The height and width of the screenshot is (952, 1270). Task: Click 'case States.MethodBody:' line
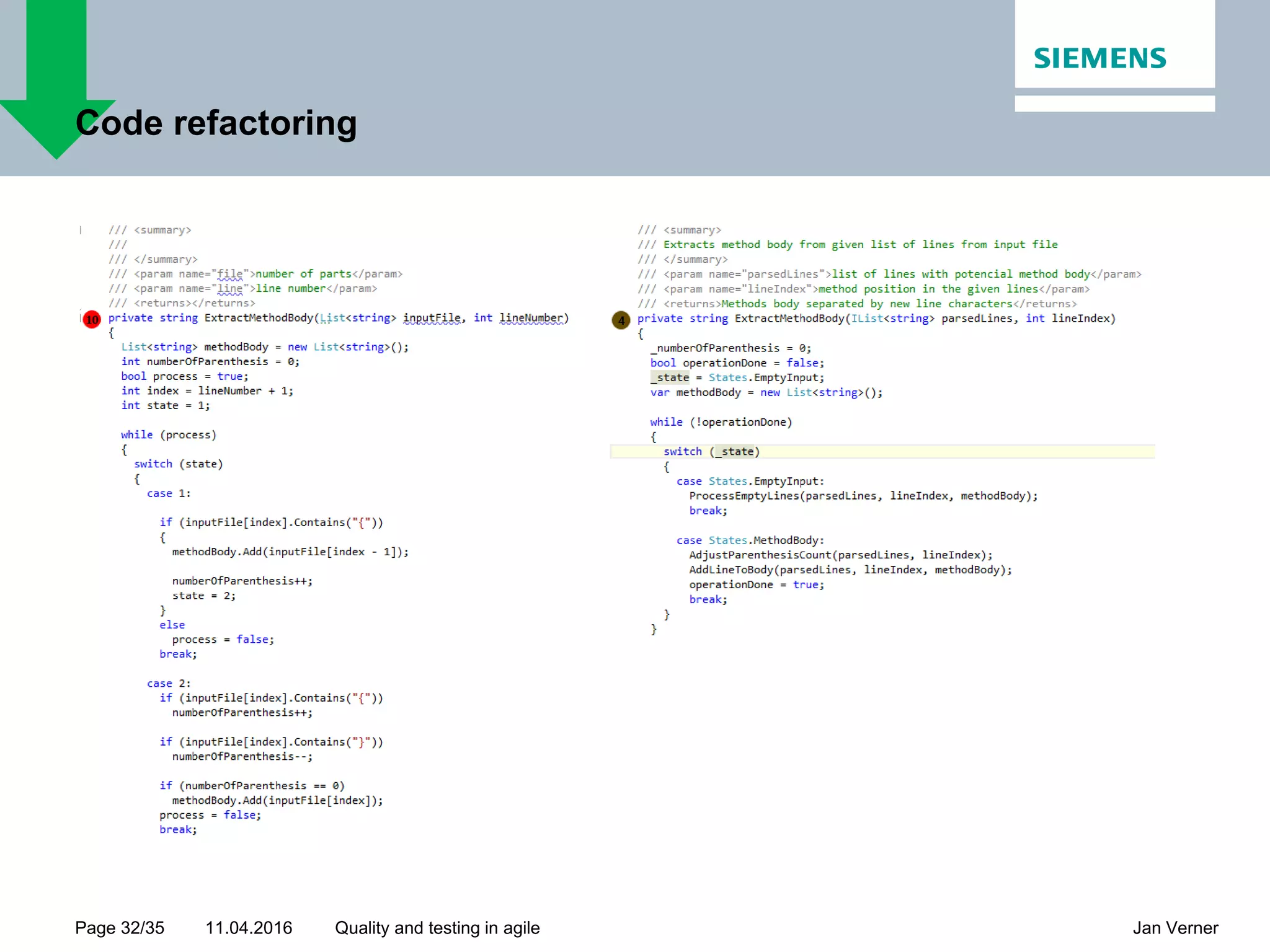click(x=750, y=540)
